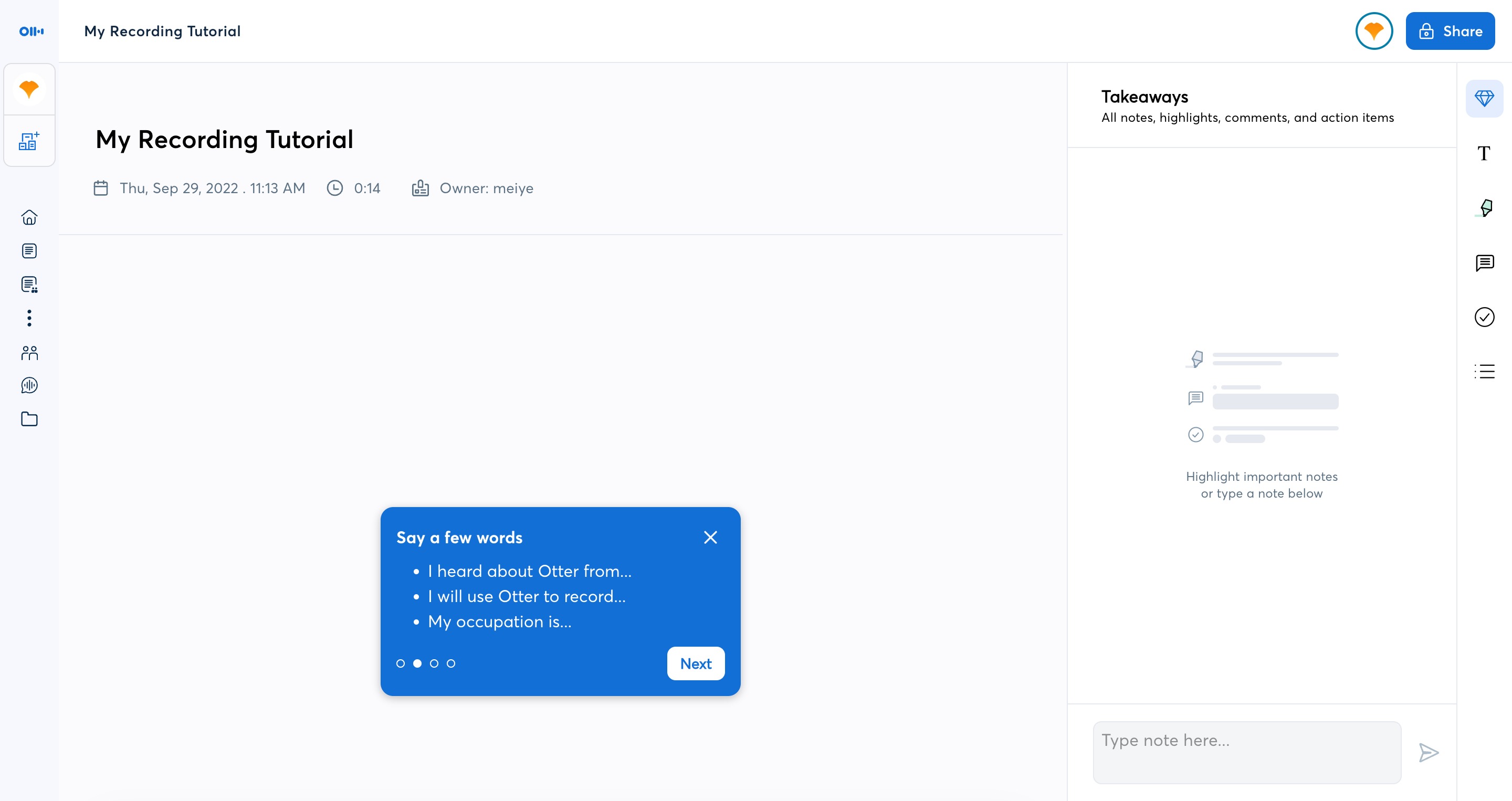The height and width of the screenshot is (801, 1512).
Task: Click 'Thu, Sep 29, 2022 . 11:13 AM' date text
Action: [x=213, y=188]
